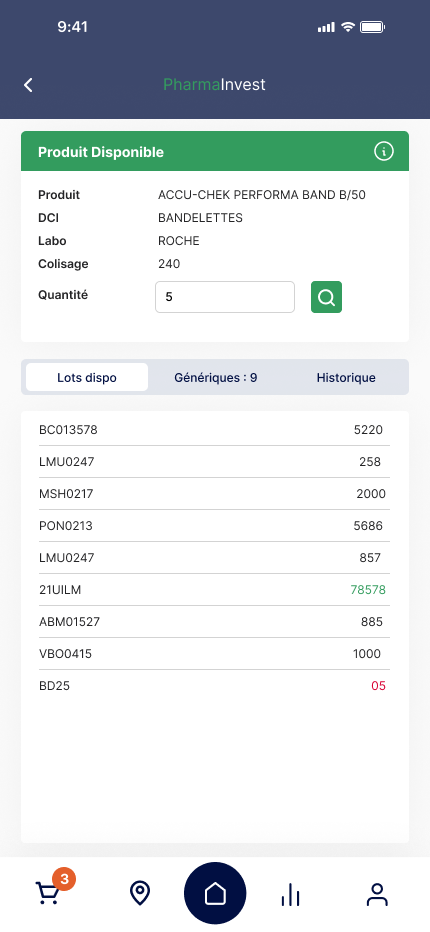The height and width of the screenshot is (932, 430).
Task: Select the Lots dispo tab
Action: point(87,377)
